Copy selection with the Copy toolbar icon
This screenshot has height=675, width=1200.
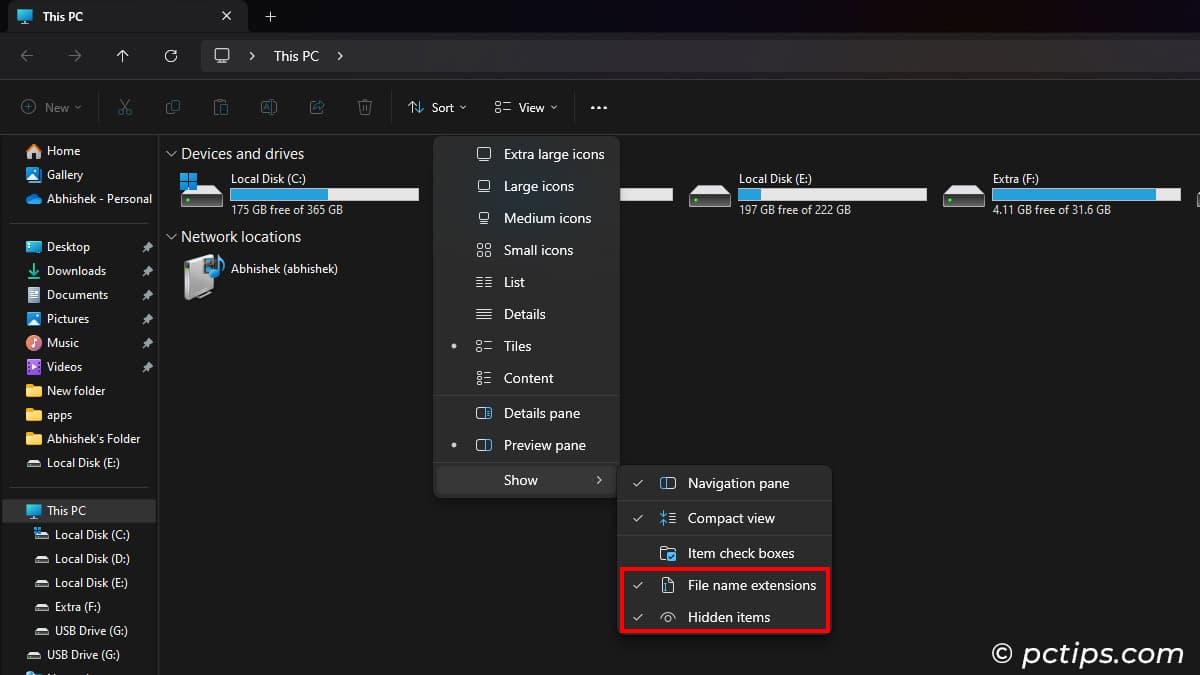(x=172, y=107)
